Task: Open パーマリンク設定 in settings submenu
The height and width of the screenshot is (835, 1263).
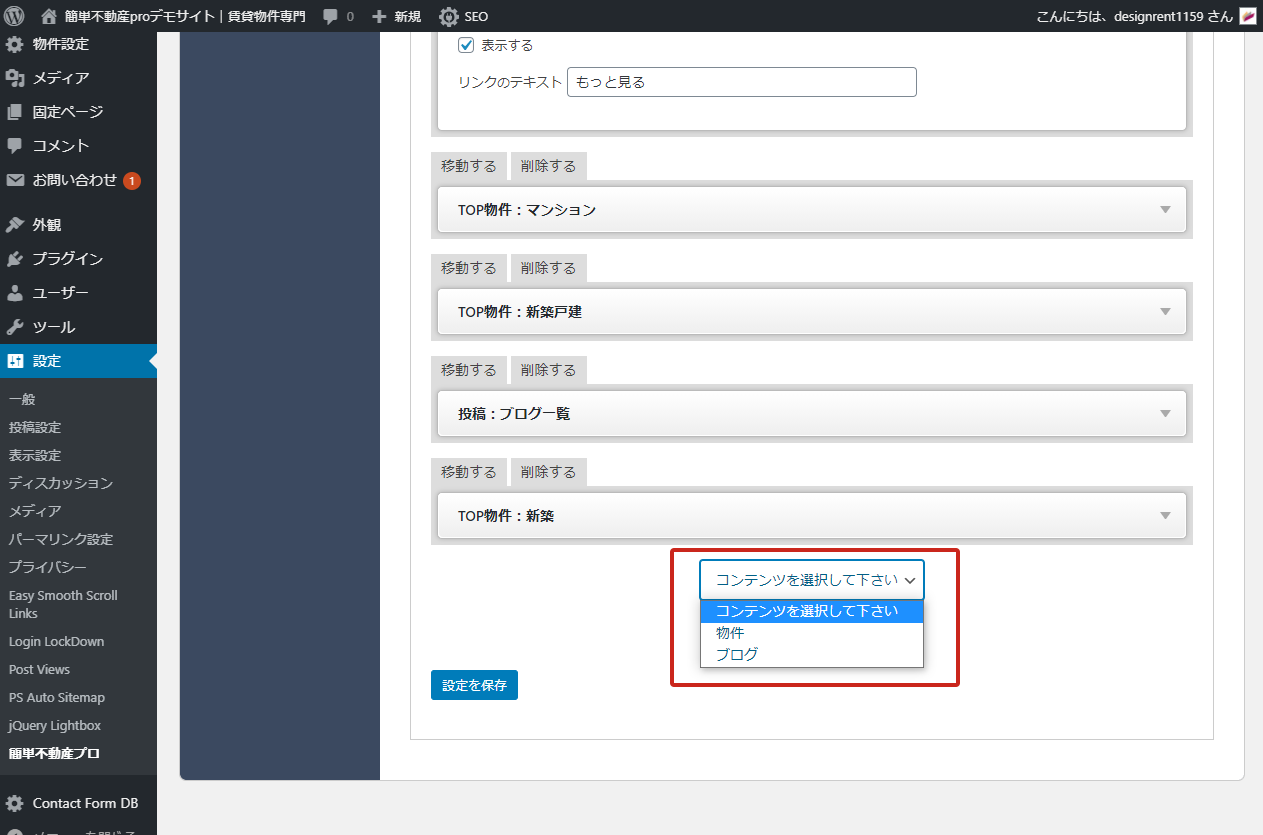Action: click(x=61, y=539)
